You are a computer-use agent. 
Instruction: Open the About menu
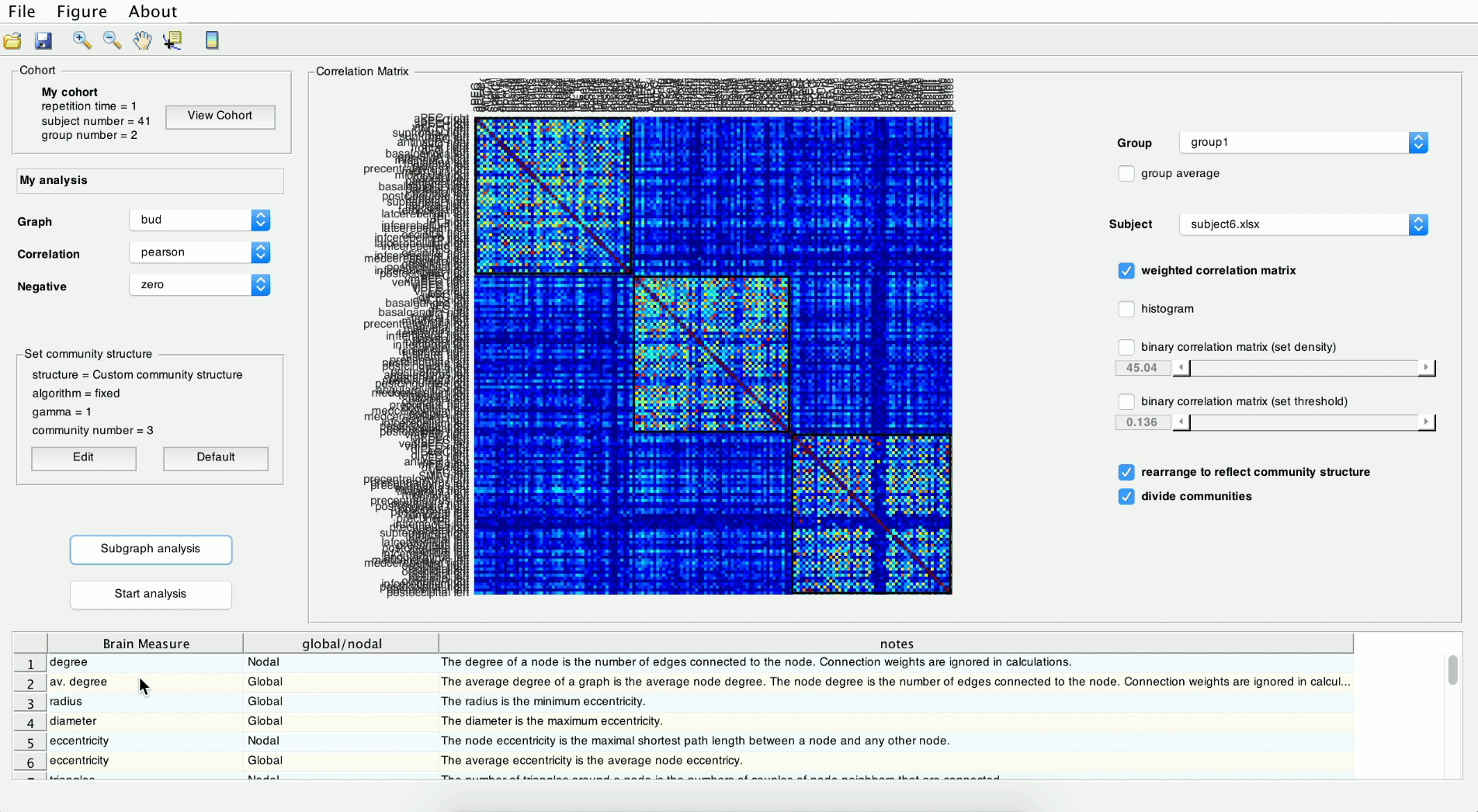click(x=152, y=11)
